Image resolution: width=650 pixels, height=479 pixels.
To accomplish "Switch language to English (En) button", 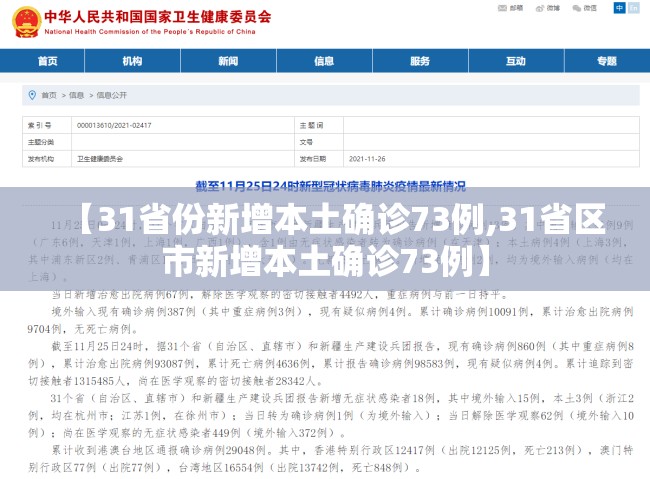I will [x=634, y=8].
